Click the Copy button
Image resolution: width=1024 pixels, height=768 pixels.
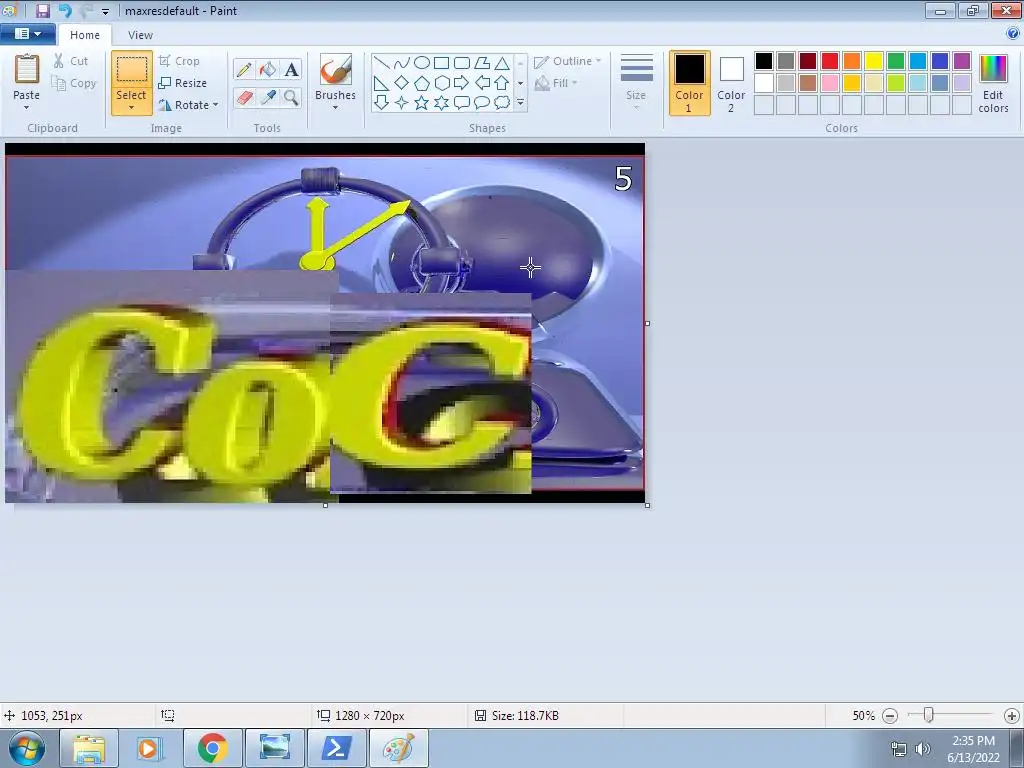point(74,83)
